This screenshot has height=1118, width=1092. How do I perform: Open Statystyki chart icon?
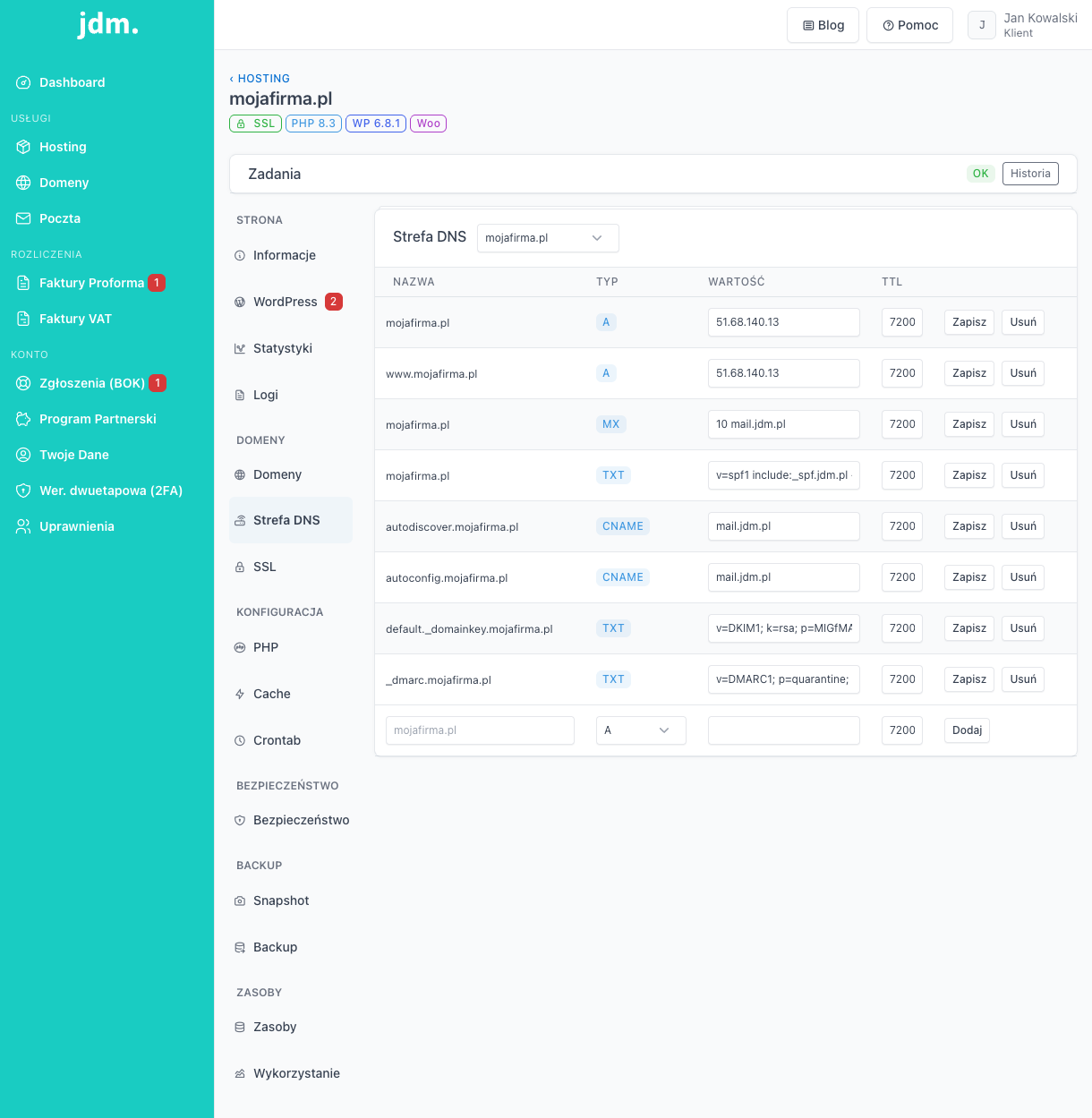(x=240, y=349)
